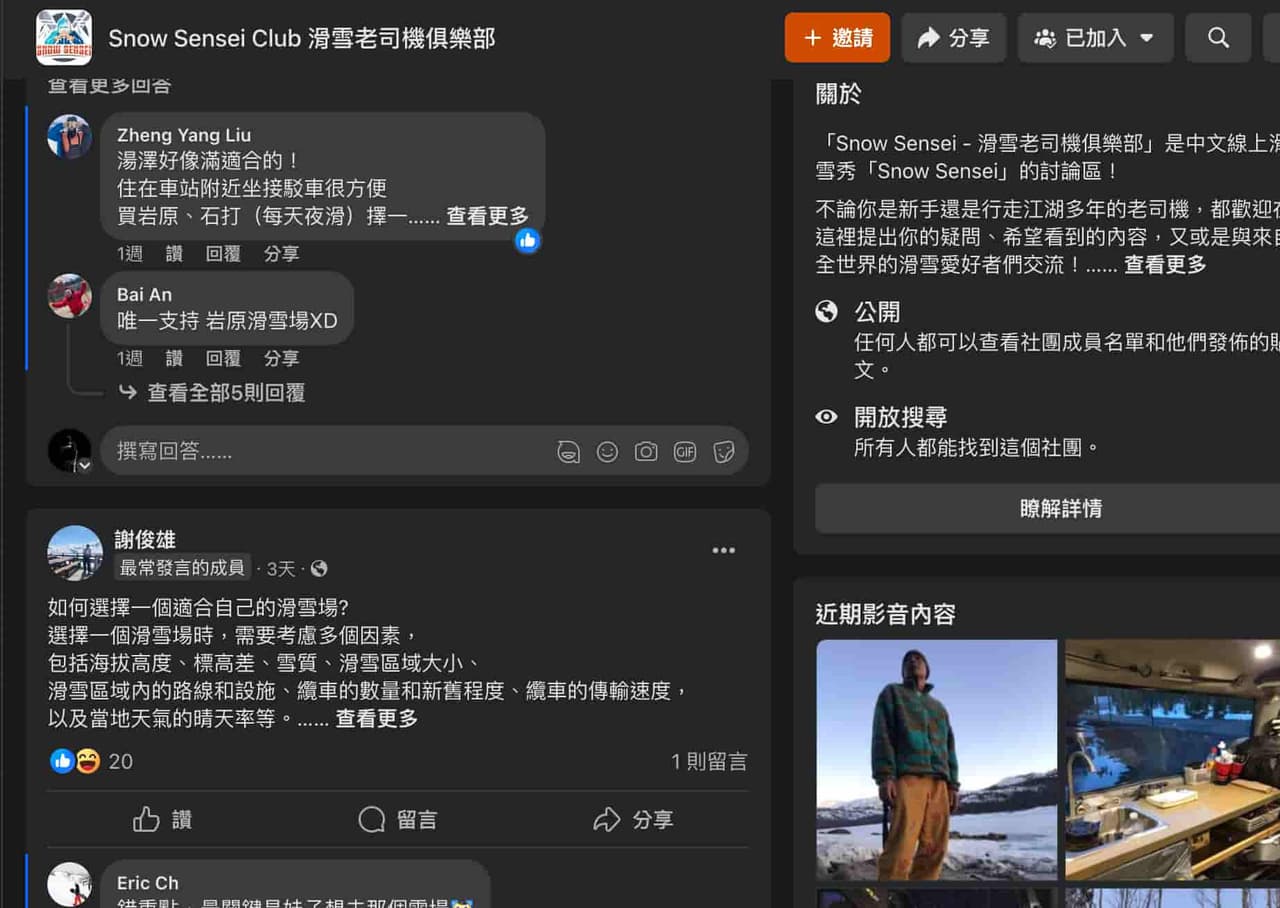Image resolution: width=1280 pixels, height=908 pixels.
Task: Insert a GIF in the reply box
Action: tap(685, 452)
